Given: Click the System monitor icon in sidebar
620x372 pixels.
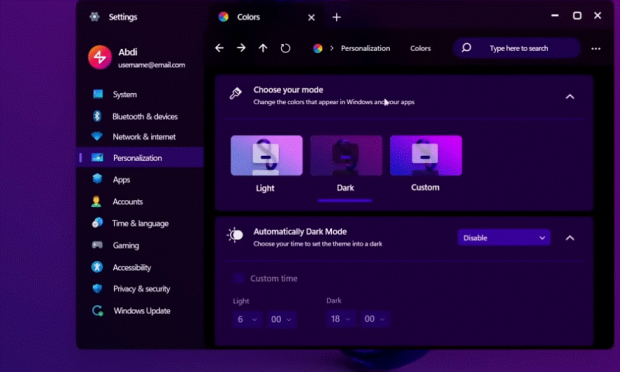Looking at the screenshot, I should coord(98,94).
